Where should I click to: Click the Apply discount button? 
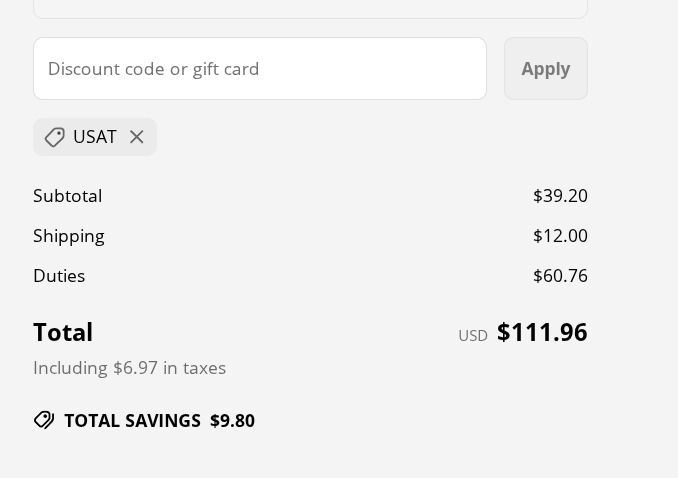[x=546, y=68]
